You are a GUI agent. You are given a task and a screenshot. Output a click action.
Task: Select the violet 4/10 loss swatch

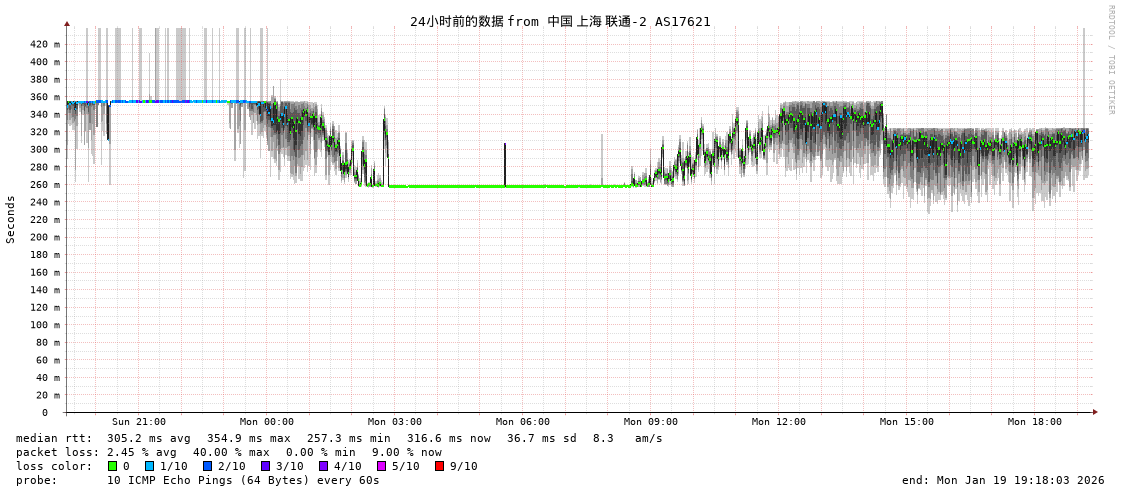[x=323, y=466]
